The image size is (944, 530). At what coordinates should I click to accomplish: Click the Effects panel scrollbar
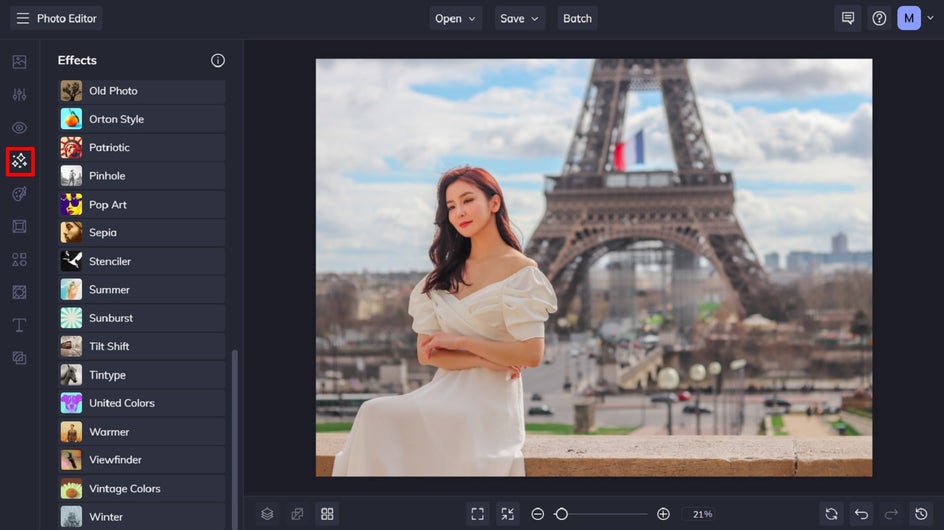235,440
